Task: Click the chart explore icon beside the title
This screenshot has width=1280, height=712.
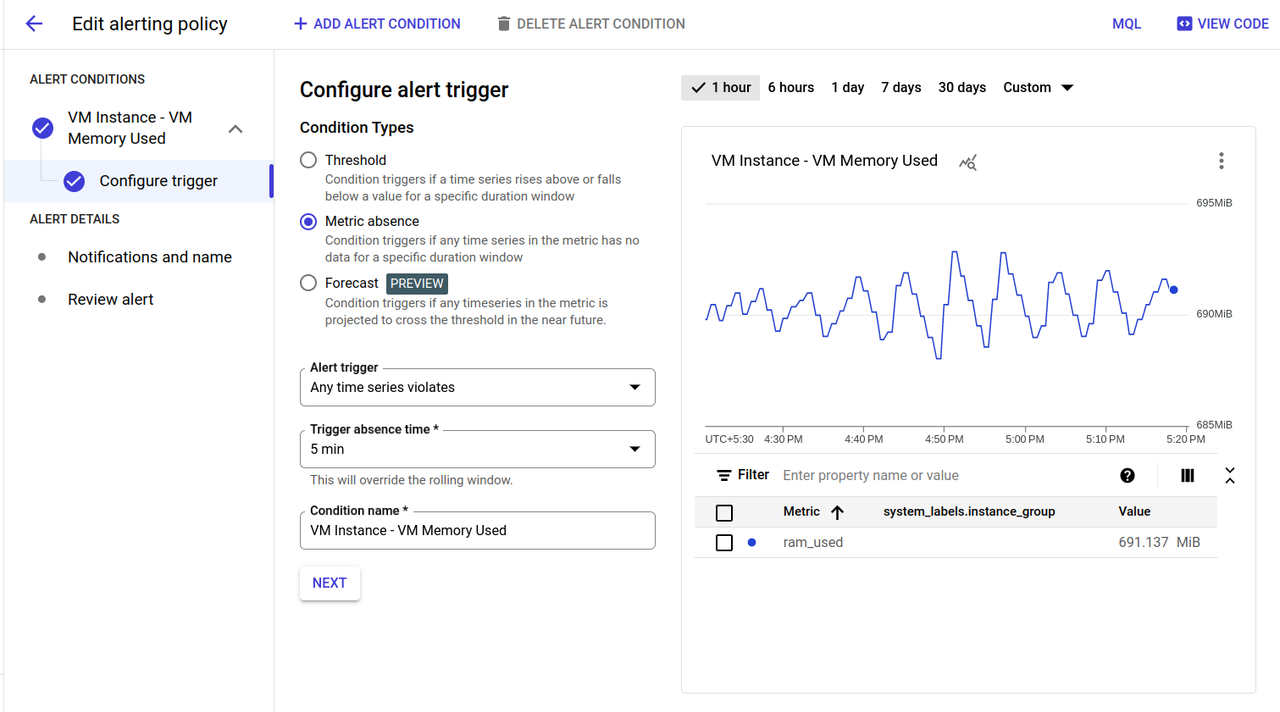Action: 967,162
